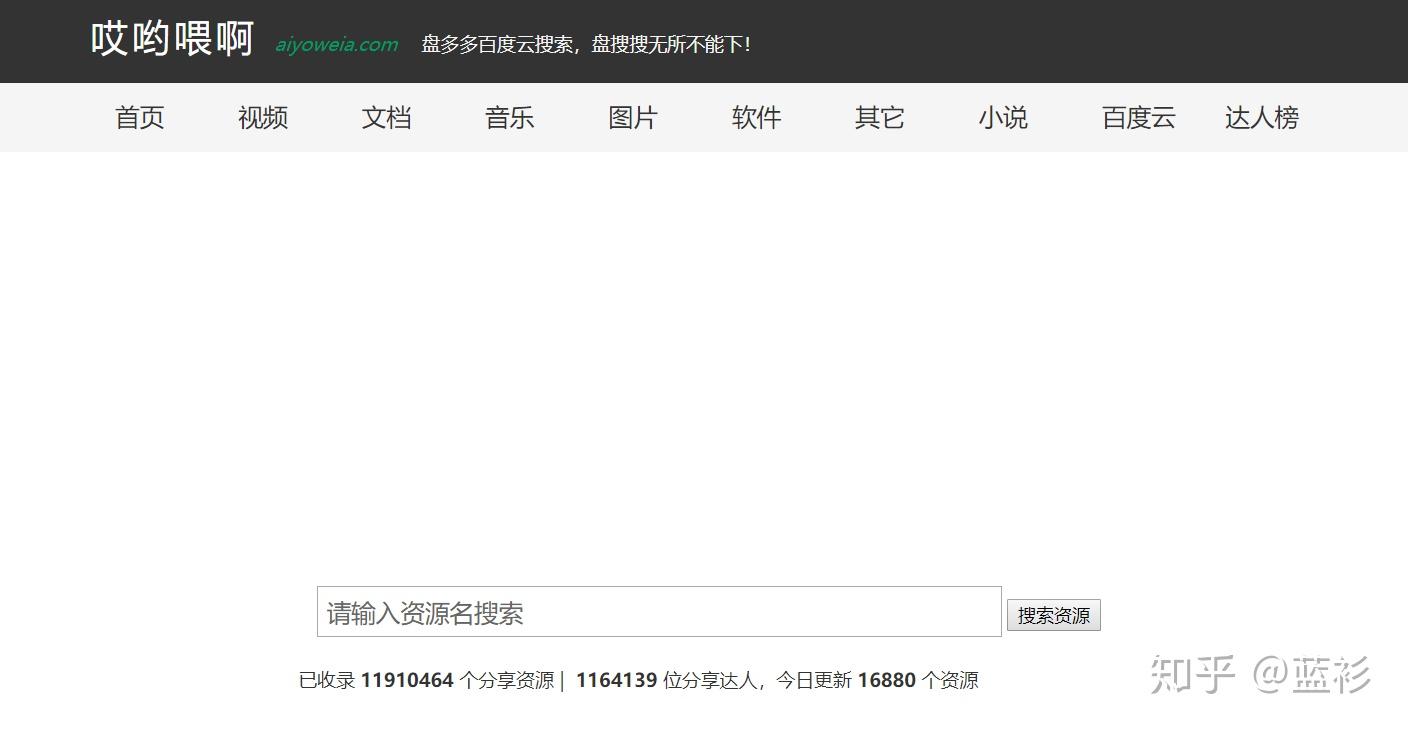
Task: Open the 图片 pictures category
Action: pos(633,118)
